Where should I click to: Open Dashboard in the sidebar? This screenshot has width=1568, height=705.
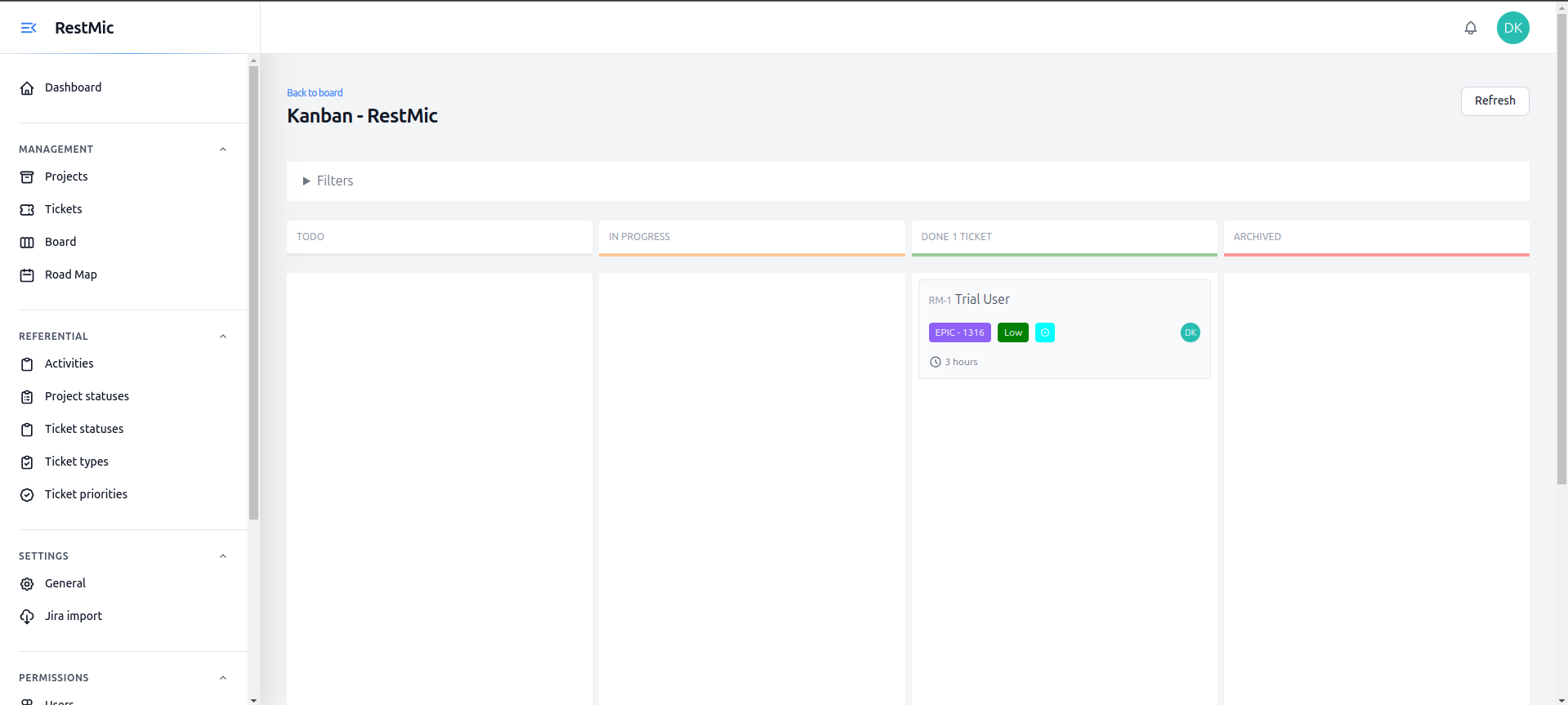coord(74,87)
